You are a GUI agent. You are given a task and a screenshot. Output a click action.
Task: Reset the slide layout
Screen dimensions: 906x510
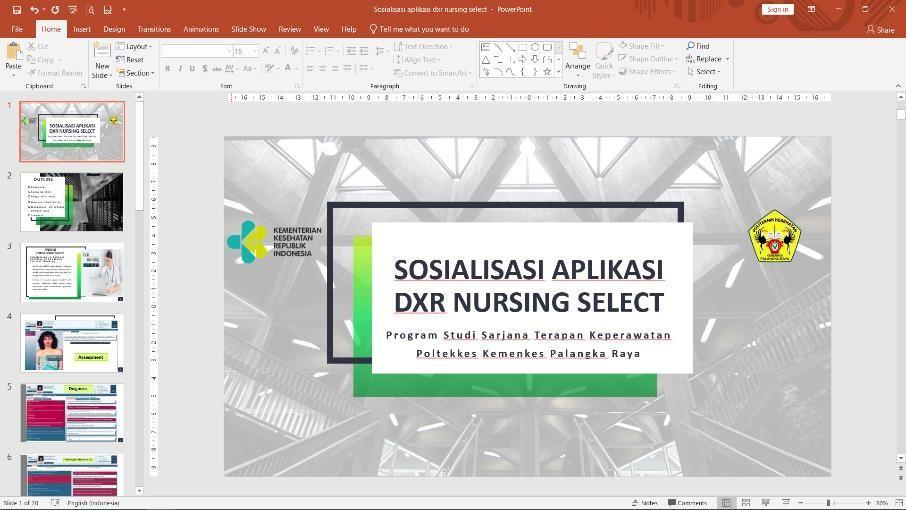[x=129, y=59]
